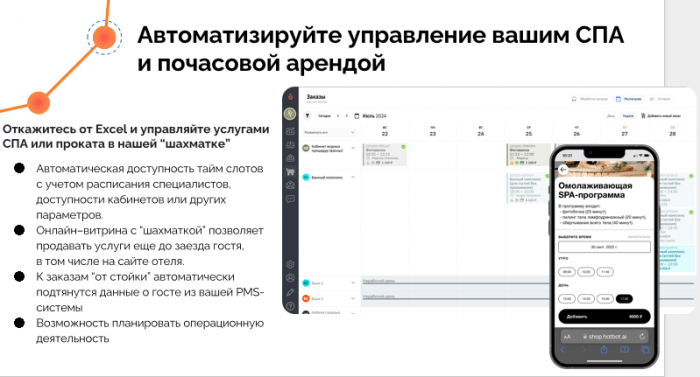Open the inbox tray icon in the sidebar

290,144
